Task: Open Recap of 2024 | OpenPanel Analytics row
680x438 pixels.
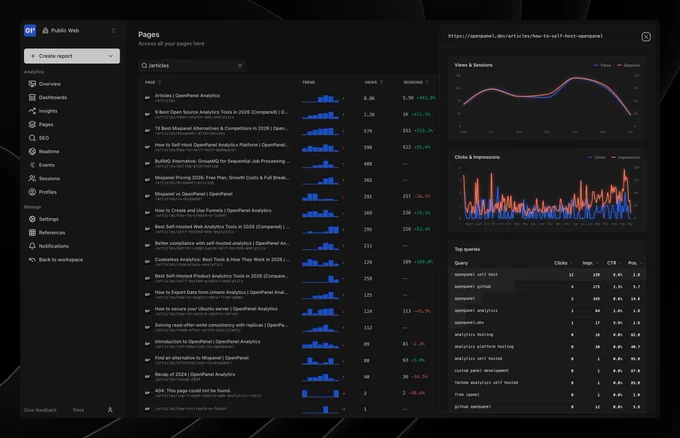Action: click(x=290, y=376)
